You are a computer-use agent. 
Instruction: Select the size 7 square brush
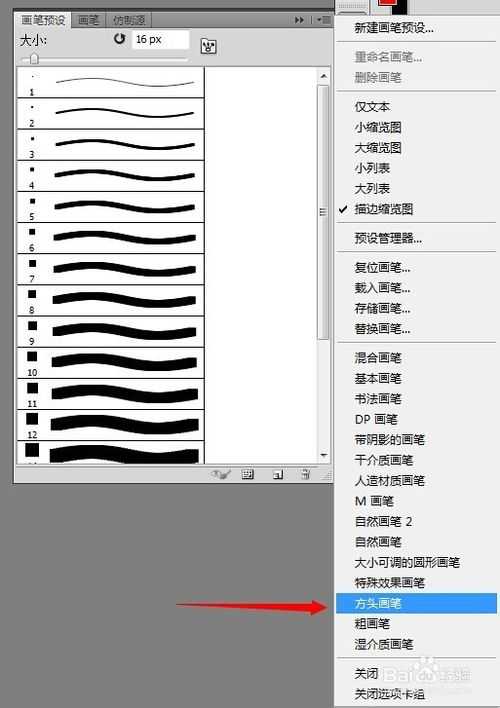pos(110,269)
